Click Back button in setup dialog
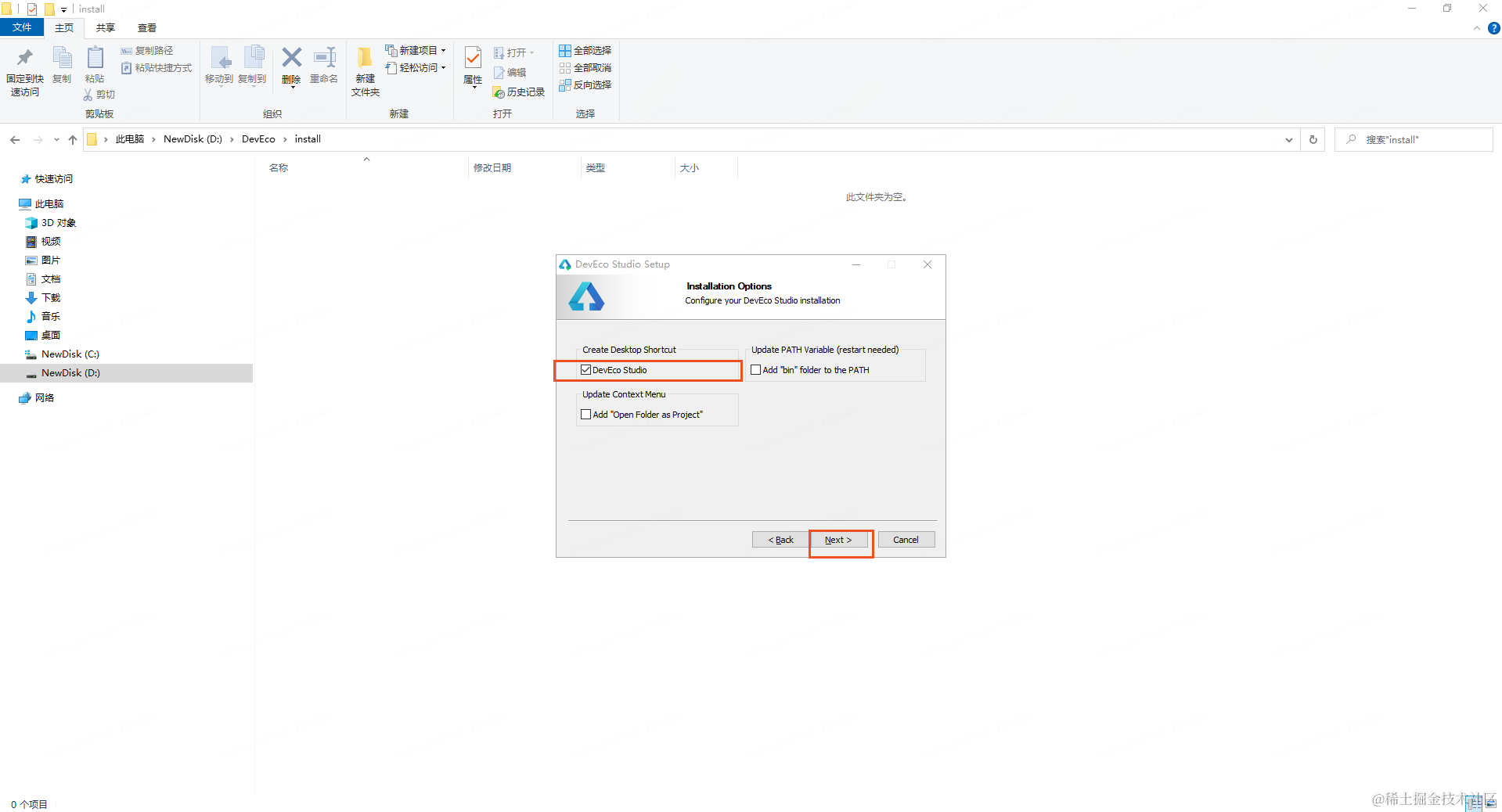Screen dimensions: 1502x812 [x=780, y=540]
